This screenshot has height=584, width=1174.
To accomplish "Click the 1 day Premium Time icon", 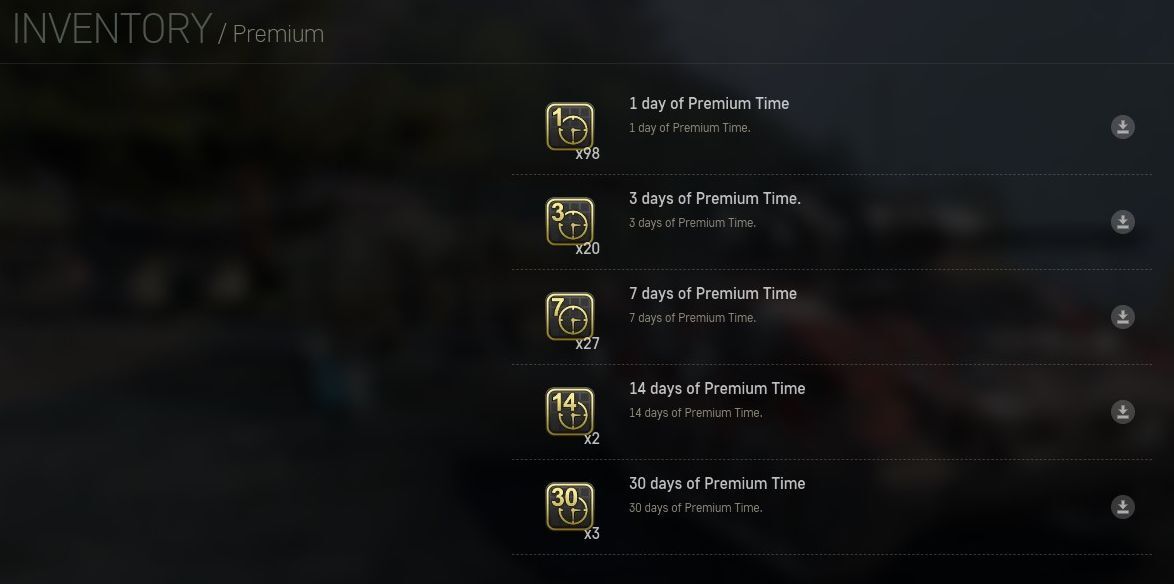I will tap(570, 126).
